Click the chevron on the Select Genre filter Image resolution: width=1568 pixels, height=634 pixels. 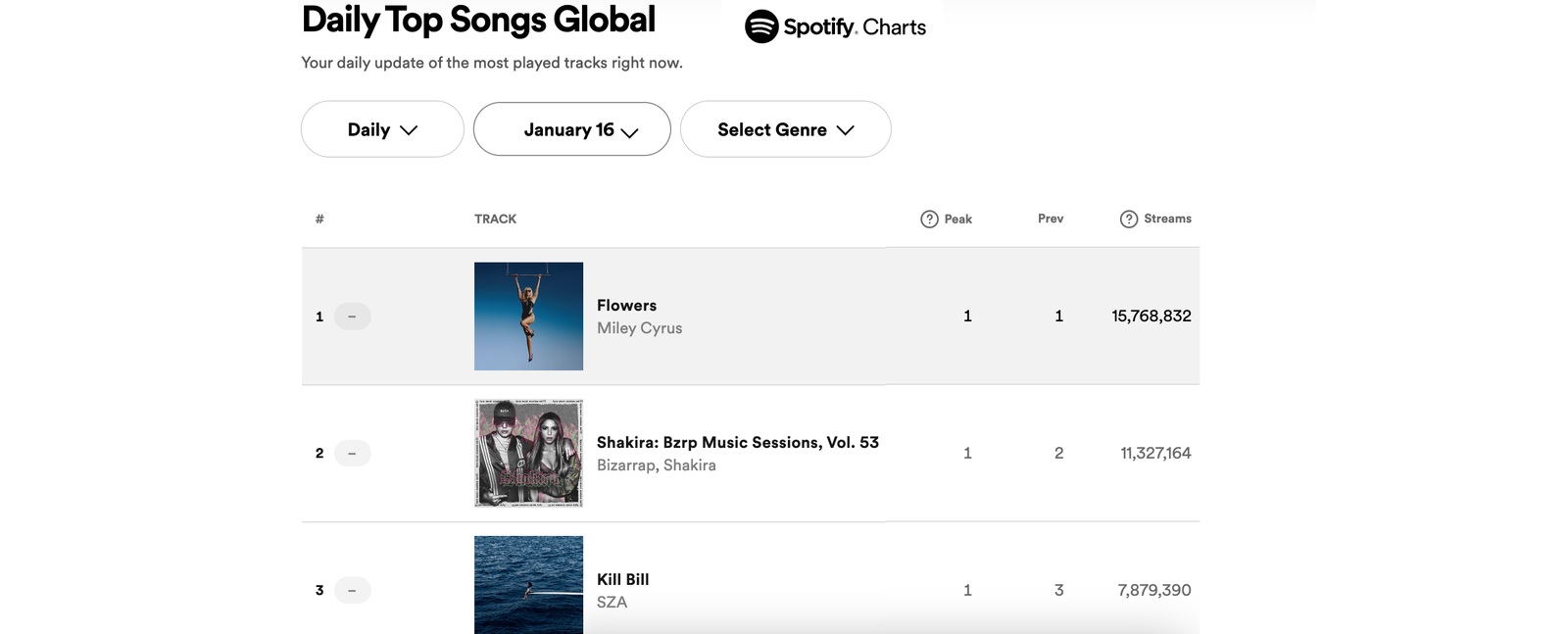[x=847, y=128]
